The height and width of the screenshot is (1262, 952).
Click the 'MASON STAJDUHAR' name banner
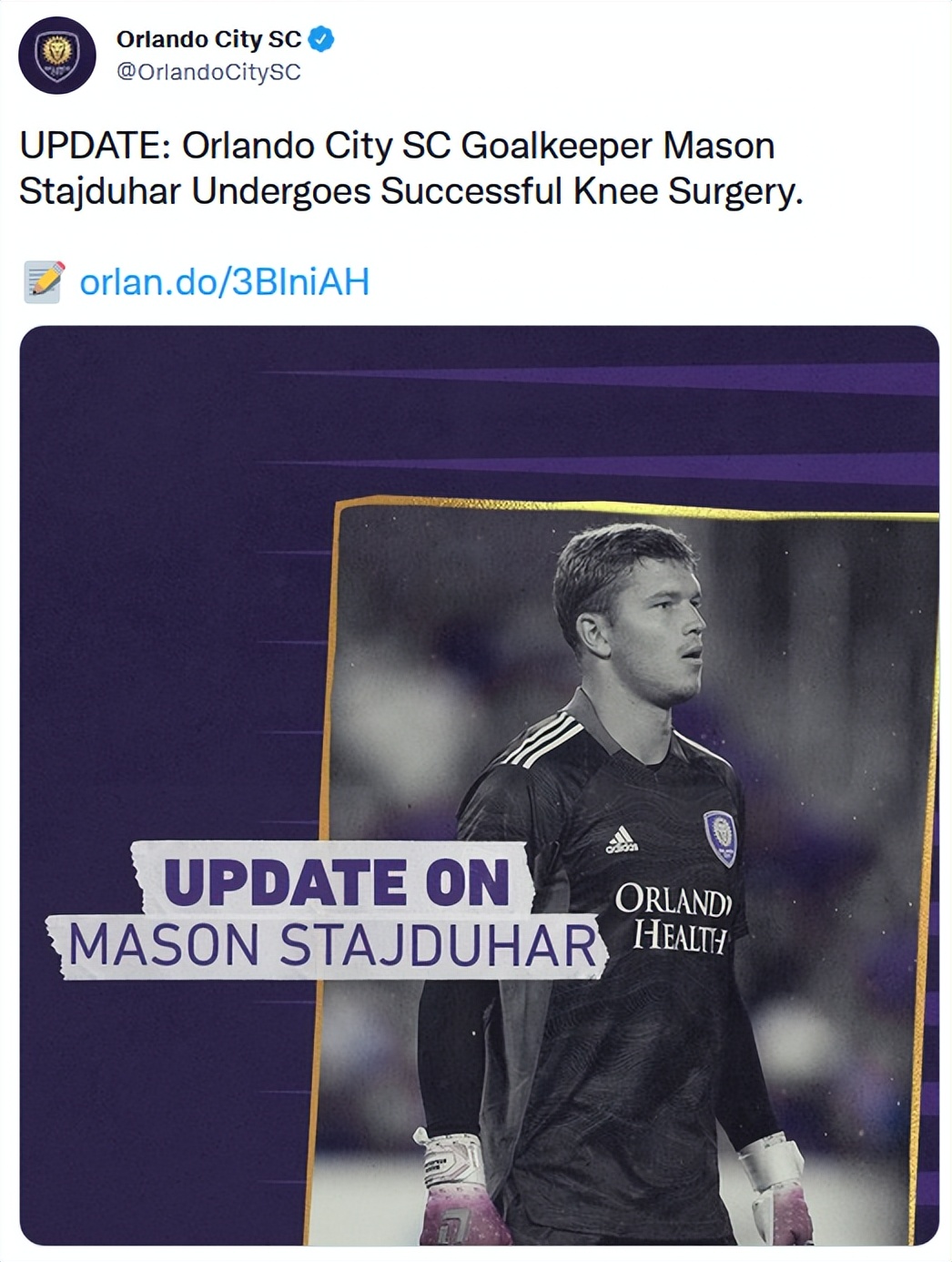click(x=331, y=945)
